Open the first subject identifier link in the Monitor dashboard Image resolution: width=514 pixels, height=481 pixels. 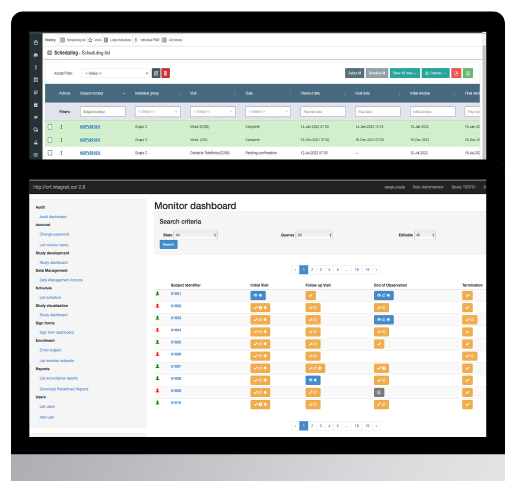(176, 294)
